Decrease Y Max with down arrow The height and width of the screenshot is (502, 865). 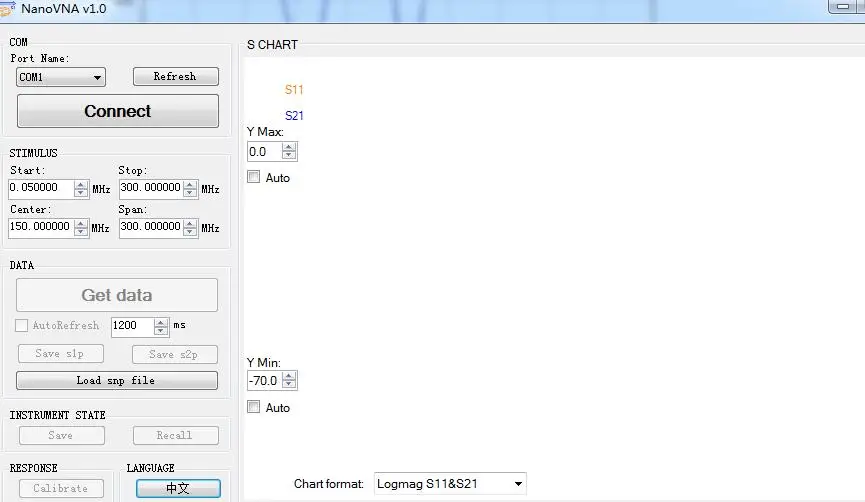(x=289, y=156)
